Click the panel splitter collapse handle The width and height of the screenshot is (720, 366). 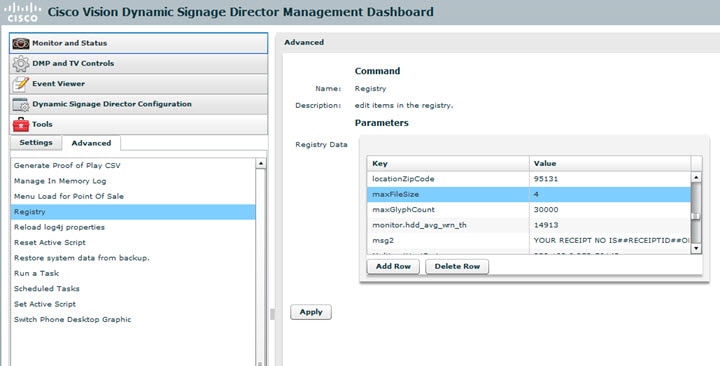click(x=272, y=314)
